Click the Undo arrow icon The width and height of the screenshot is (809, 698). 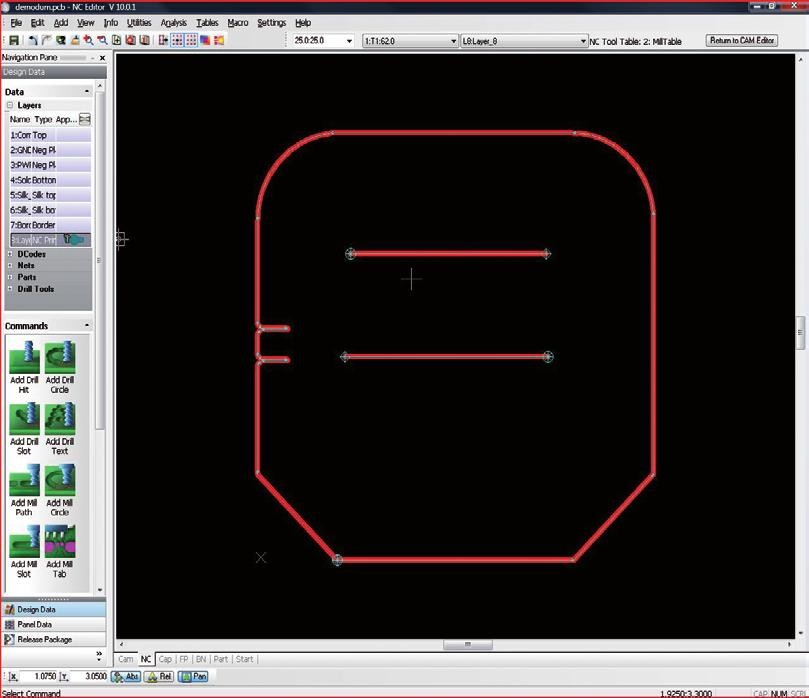[33, 40]
